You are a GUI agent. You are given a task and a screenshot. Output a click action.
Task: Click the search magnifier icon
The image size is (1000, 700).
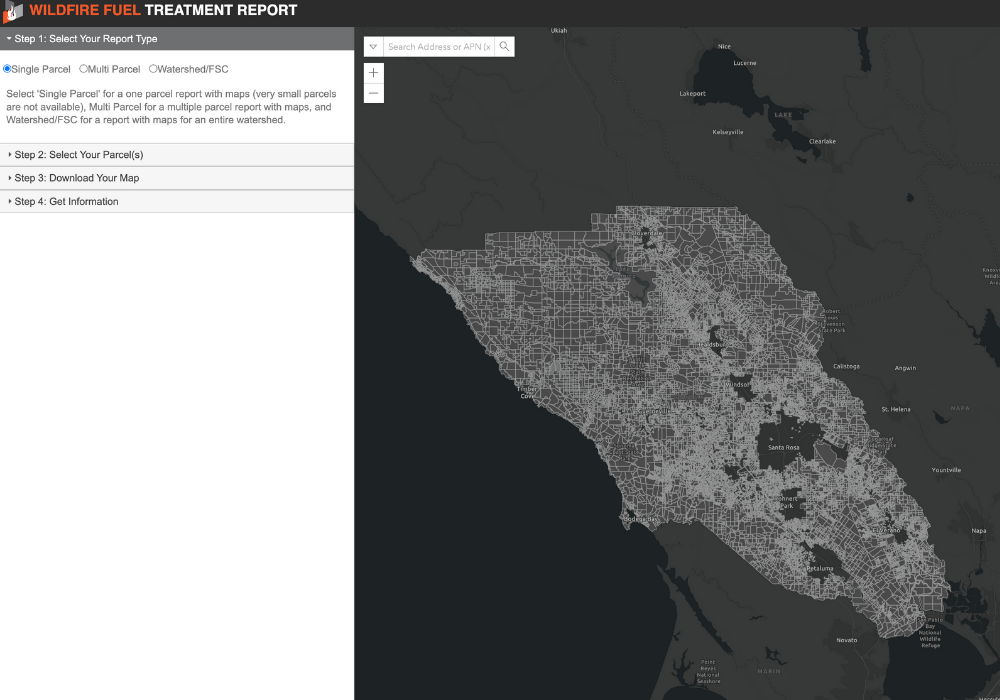coord(504,47)
